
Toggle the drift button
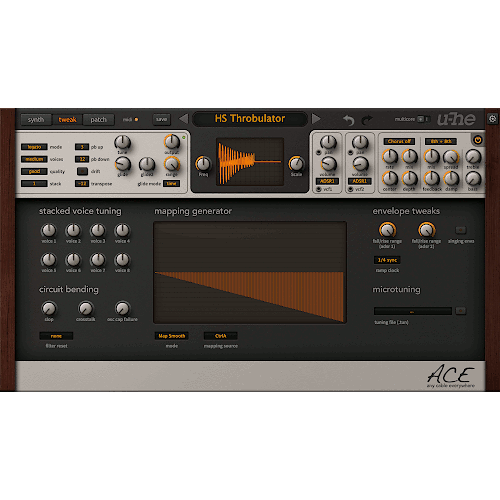(82, 171)
